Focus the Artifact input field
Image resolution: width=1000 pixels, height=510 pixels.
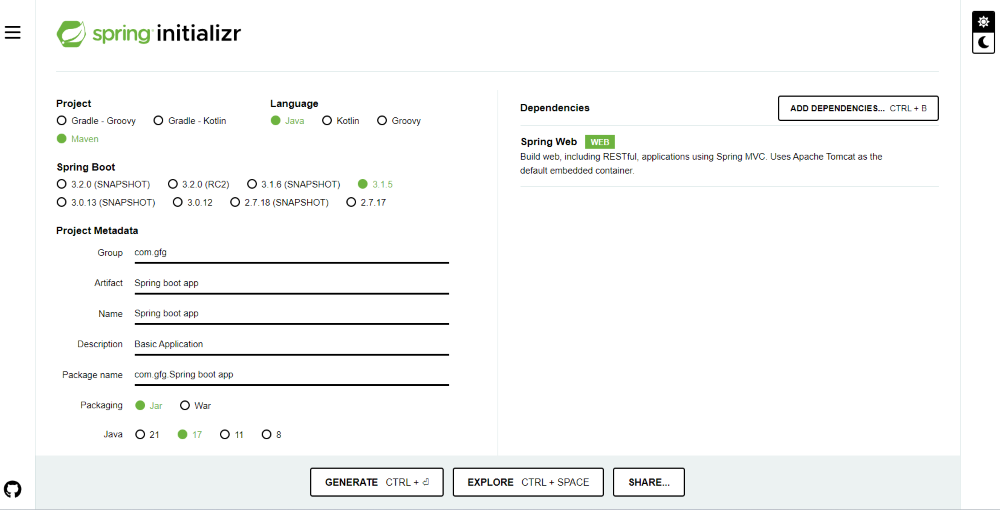[291, 283]
